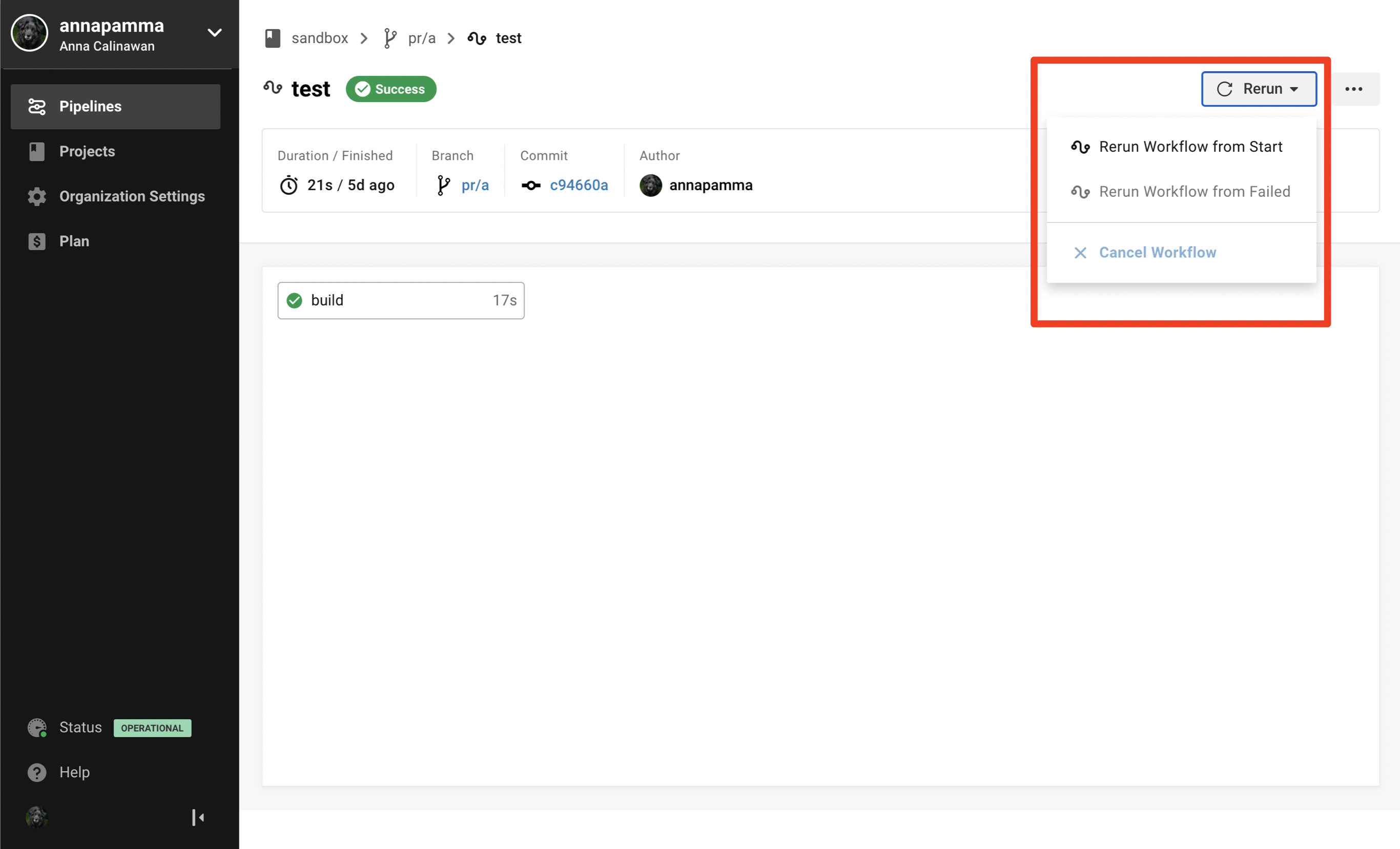Open the pr/a branch link
Image resolution: width=1400 pixels, height=849 pixels.
click(x=475, y=185)
